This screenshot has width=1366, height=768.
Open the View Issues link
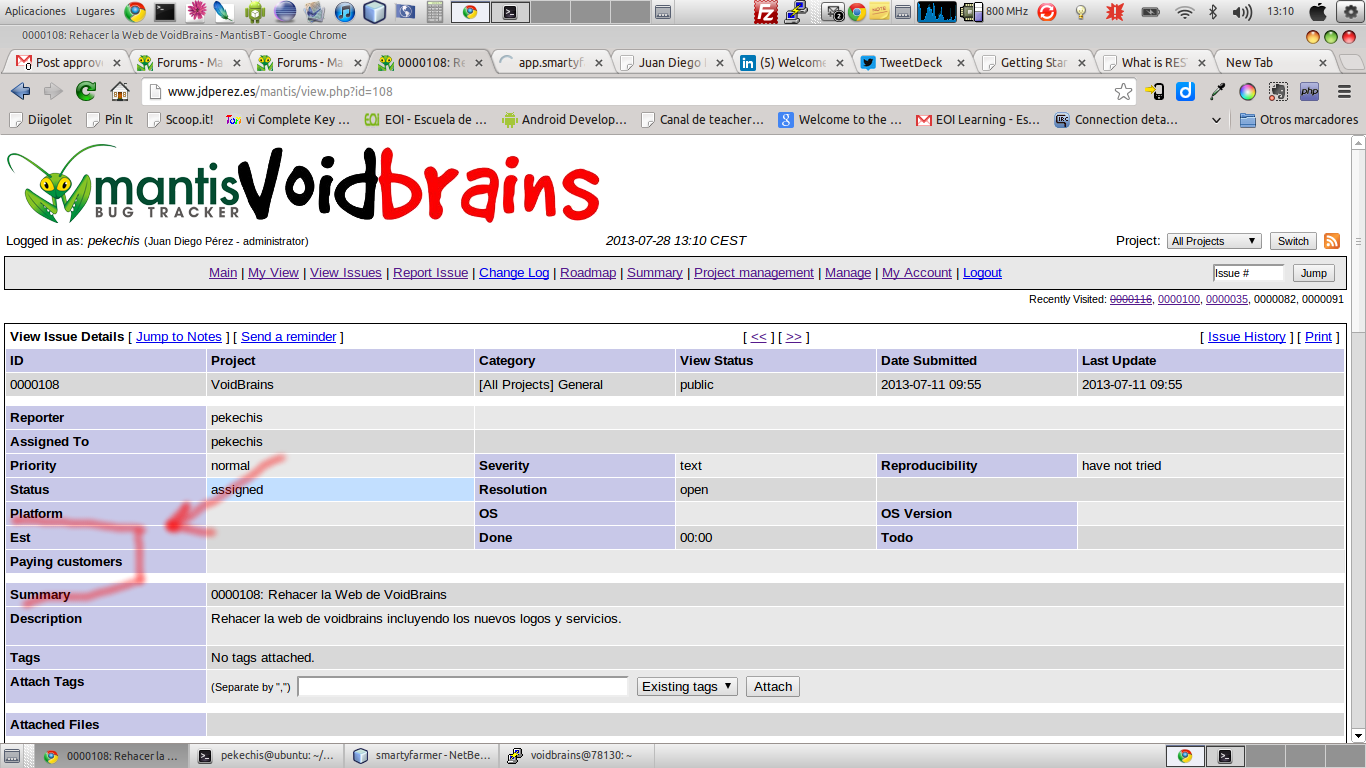tap(346, 272)
